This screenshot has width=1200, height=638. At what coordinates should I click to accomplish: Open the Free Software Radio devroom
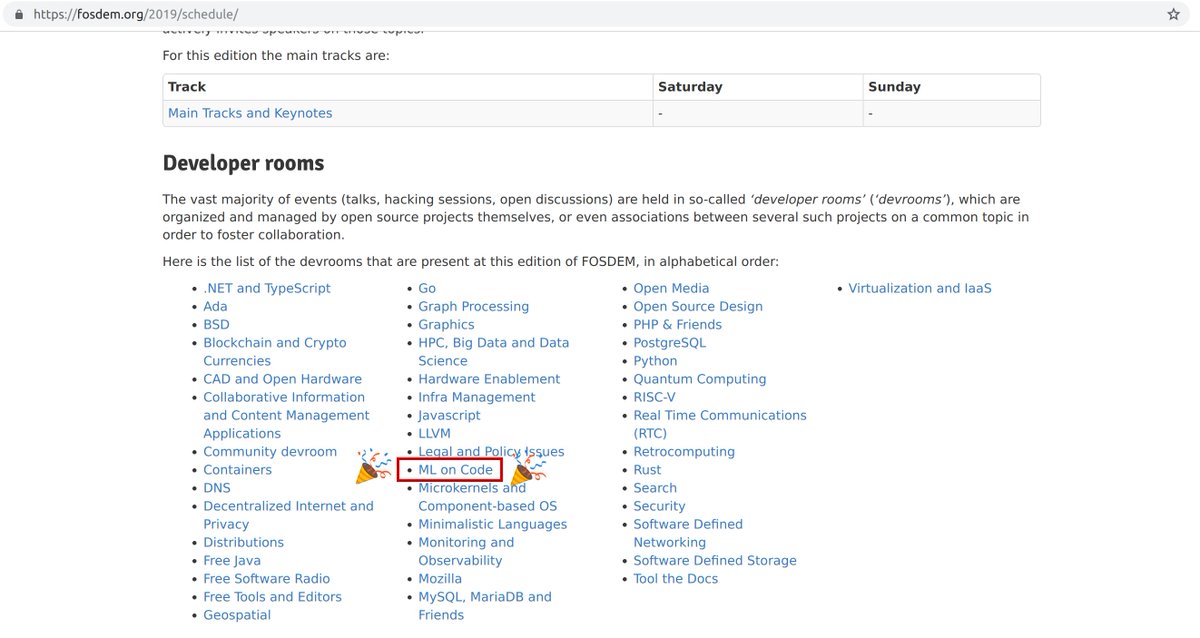coord(266,578)
